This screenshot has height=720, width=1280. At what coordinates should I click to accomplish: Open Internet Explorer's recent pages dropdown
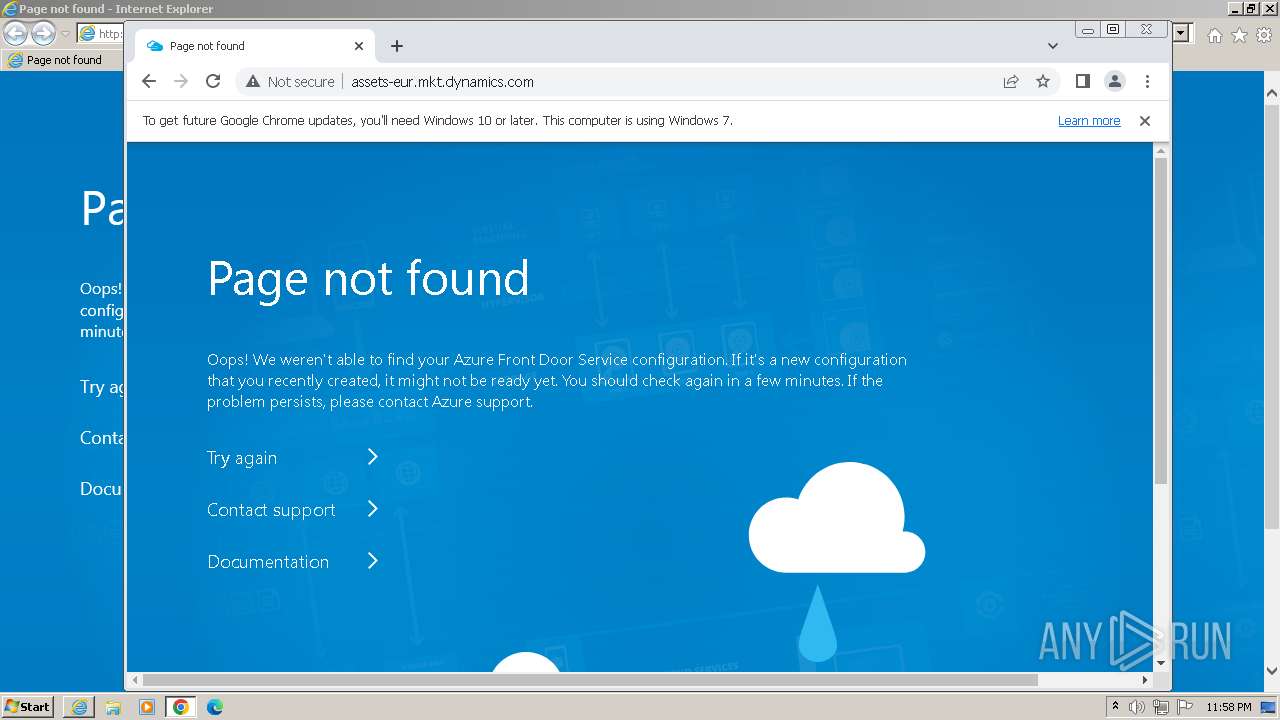tap(65, 34)
